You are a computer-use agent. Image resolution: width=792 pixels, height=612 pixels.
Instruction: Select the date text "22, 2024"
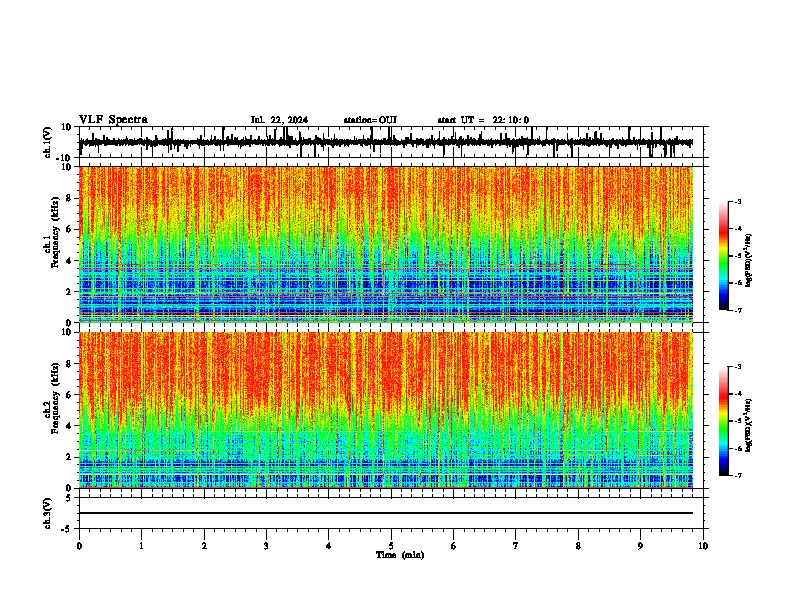[288, 120]
